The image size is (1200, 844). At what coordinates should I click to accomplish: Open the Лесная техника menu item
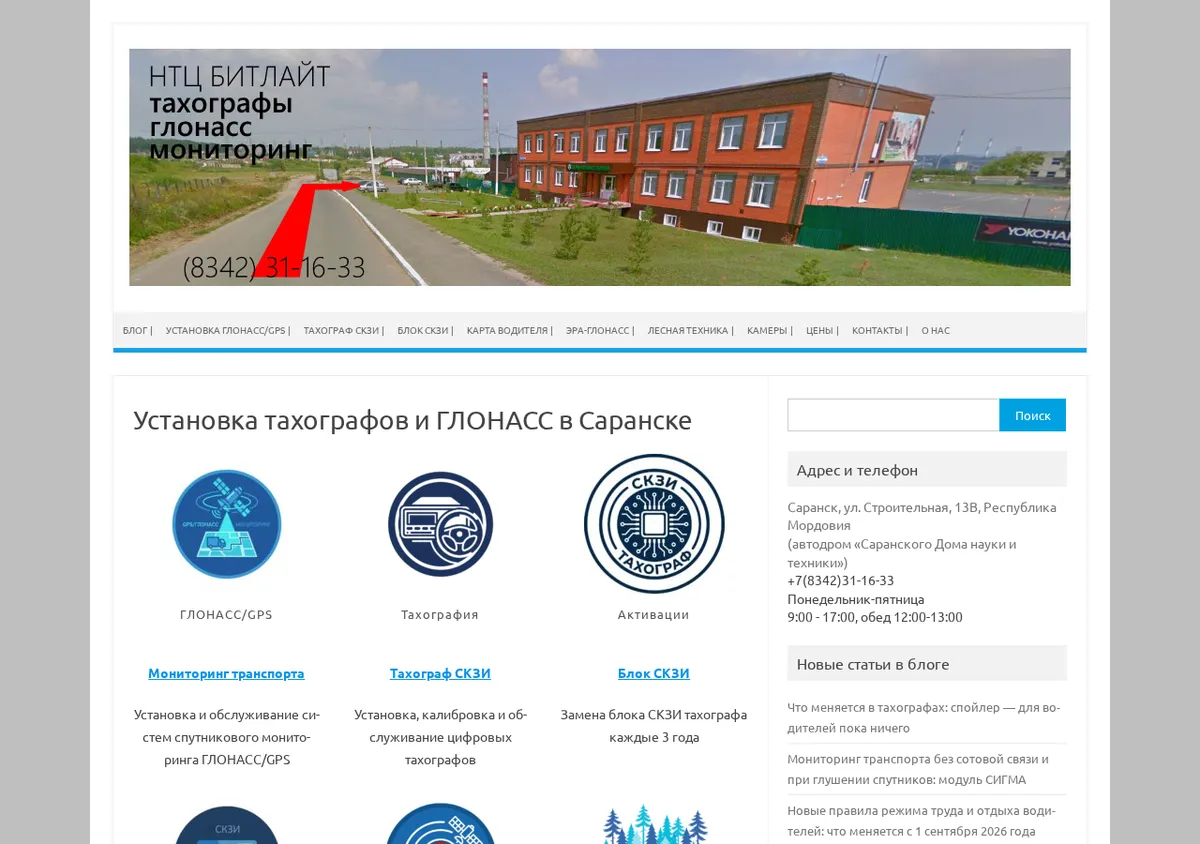(x=690, y=330)
